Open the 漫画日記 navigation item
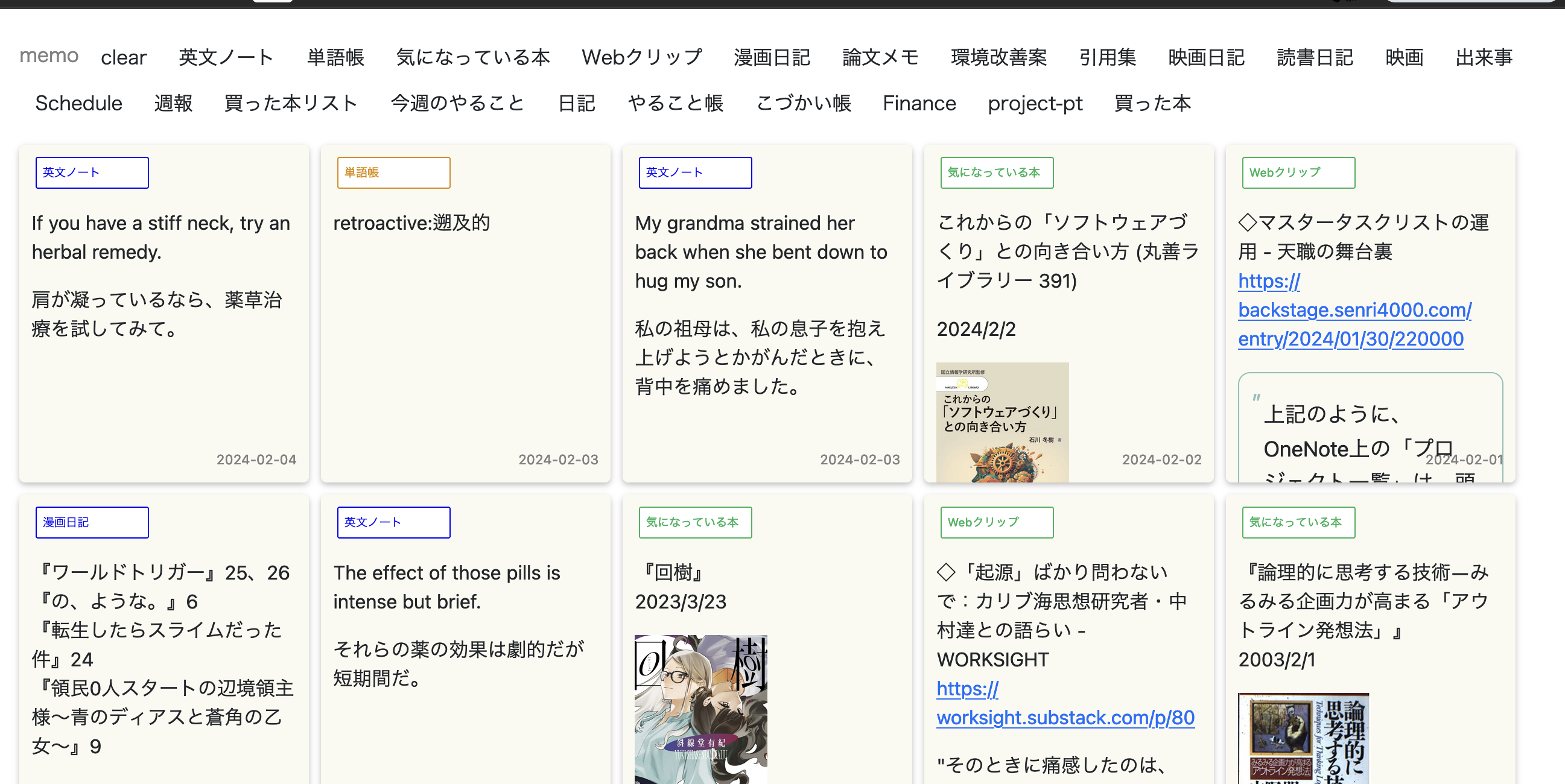 [771, 57]
